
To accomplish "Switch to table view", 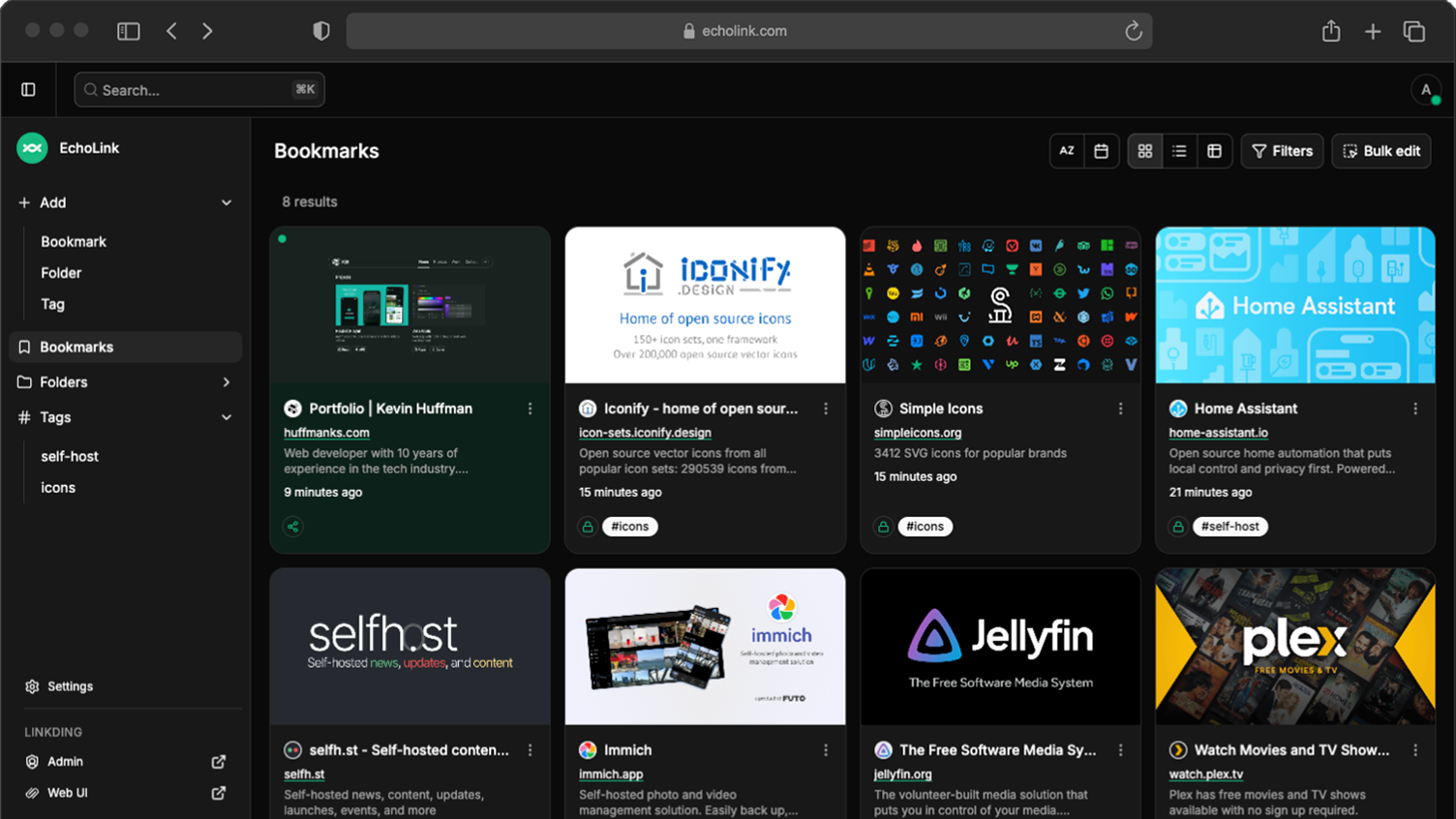I will 1214,151.
